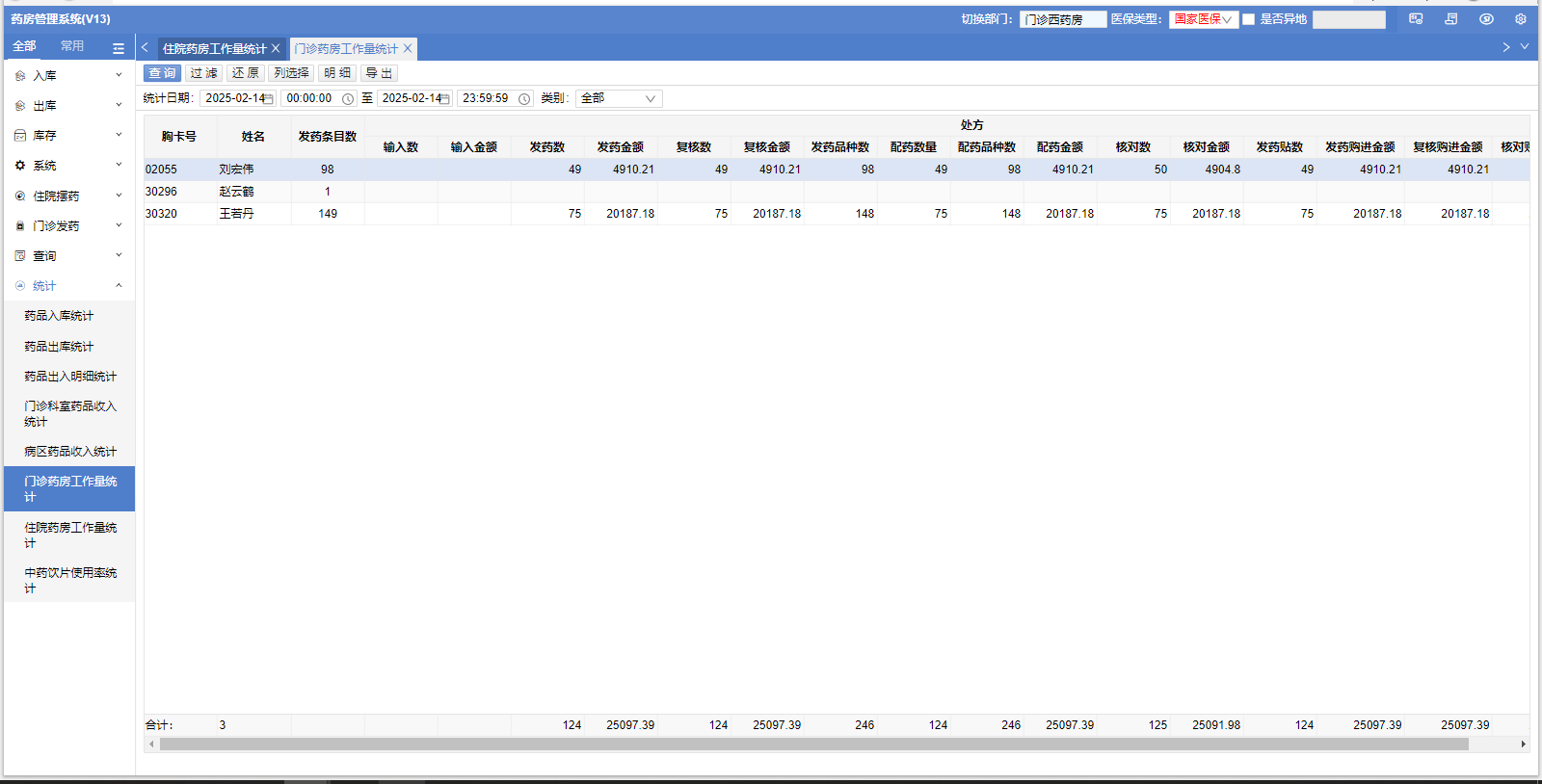Click horizontal scrollbar right arrow

click(1524, 745)
